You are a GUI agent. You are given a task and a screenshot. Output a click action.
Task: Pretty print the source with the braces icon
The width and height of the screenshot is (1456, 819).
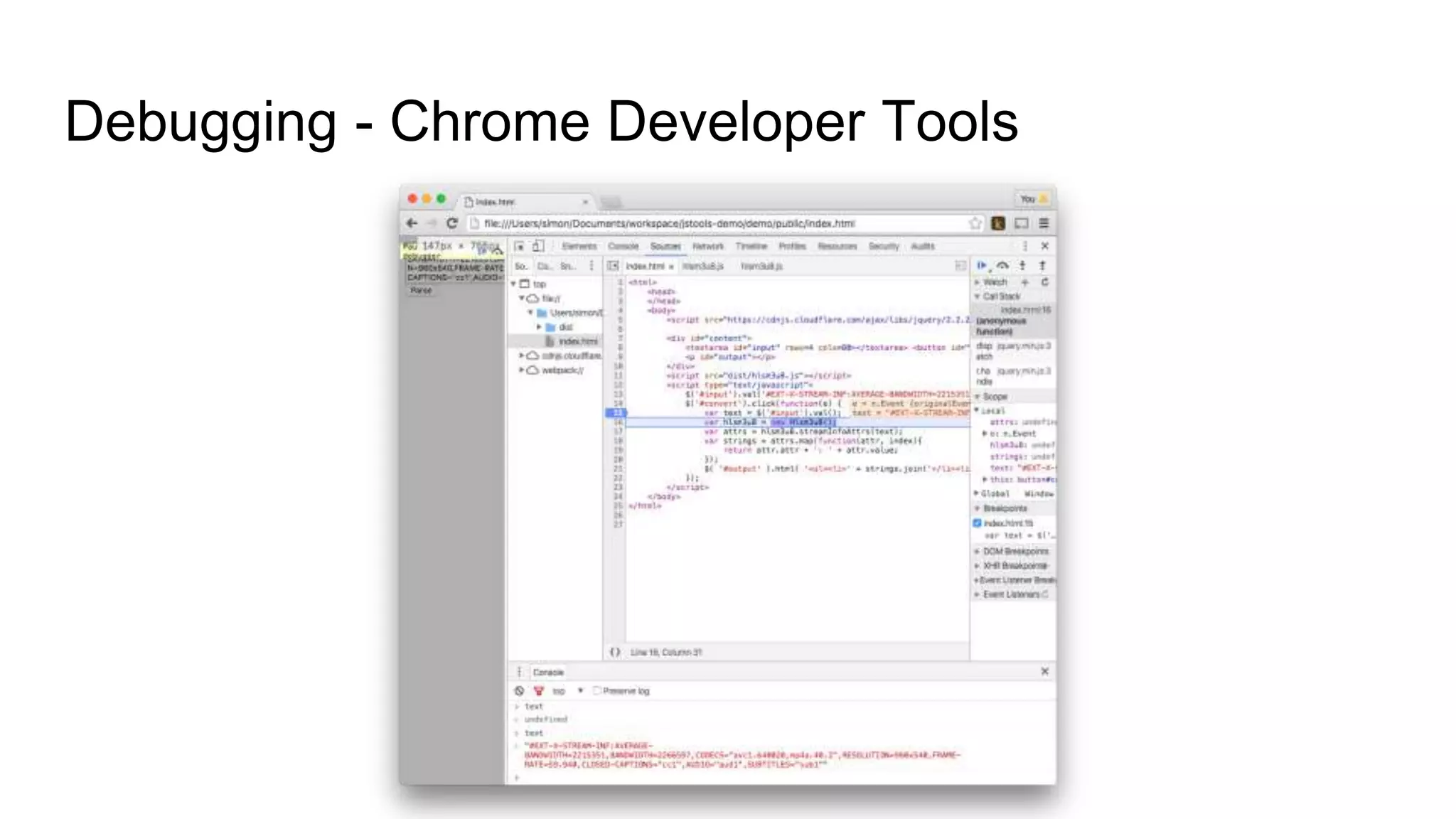click(615, 652)
